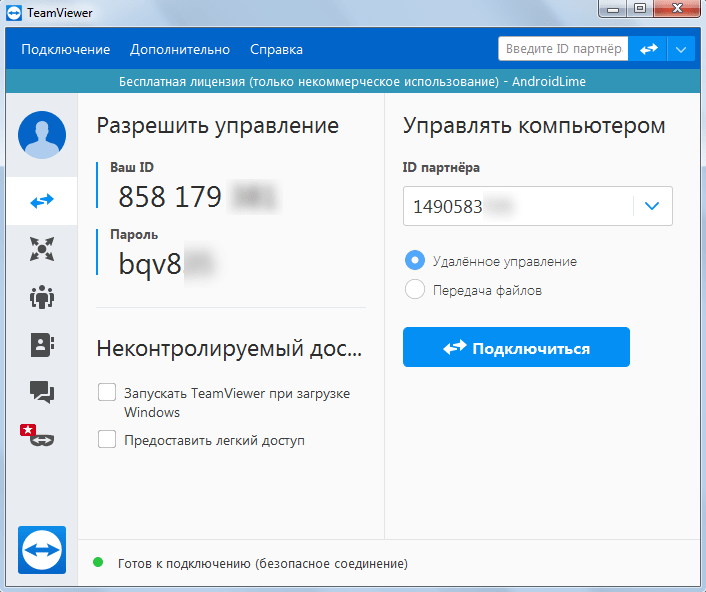Image resolution: width=706 pixels, height=592 pixels.
Task: Click the free license banner text
Action: (x=353, y=81)
